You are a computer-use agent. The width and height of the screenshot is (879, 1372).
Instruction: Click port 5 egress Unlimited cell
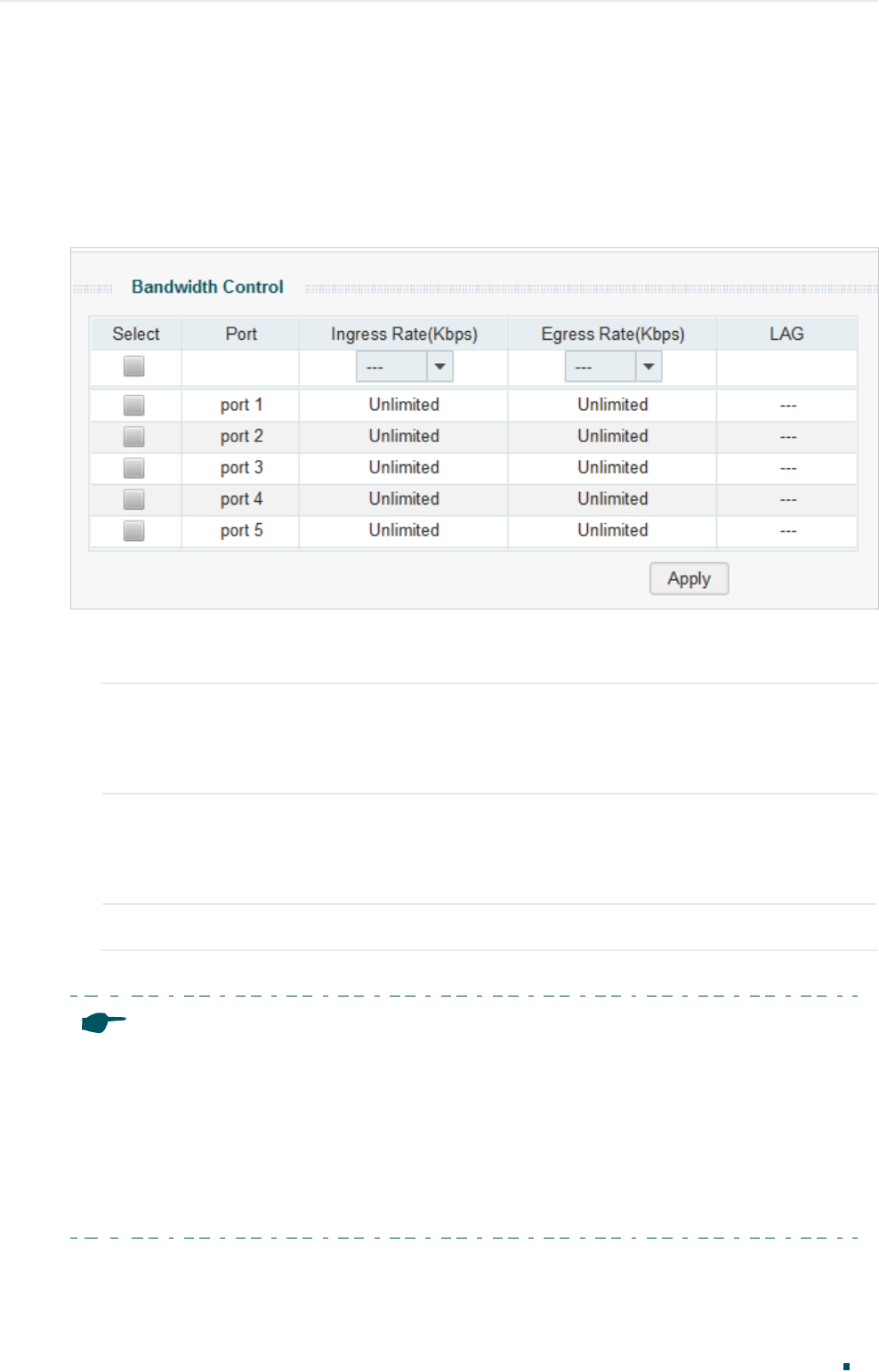click(613, 530)
